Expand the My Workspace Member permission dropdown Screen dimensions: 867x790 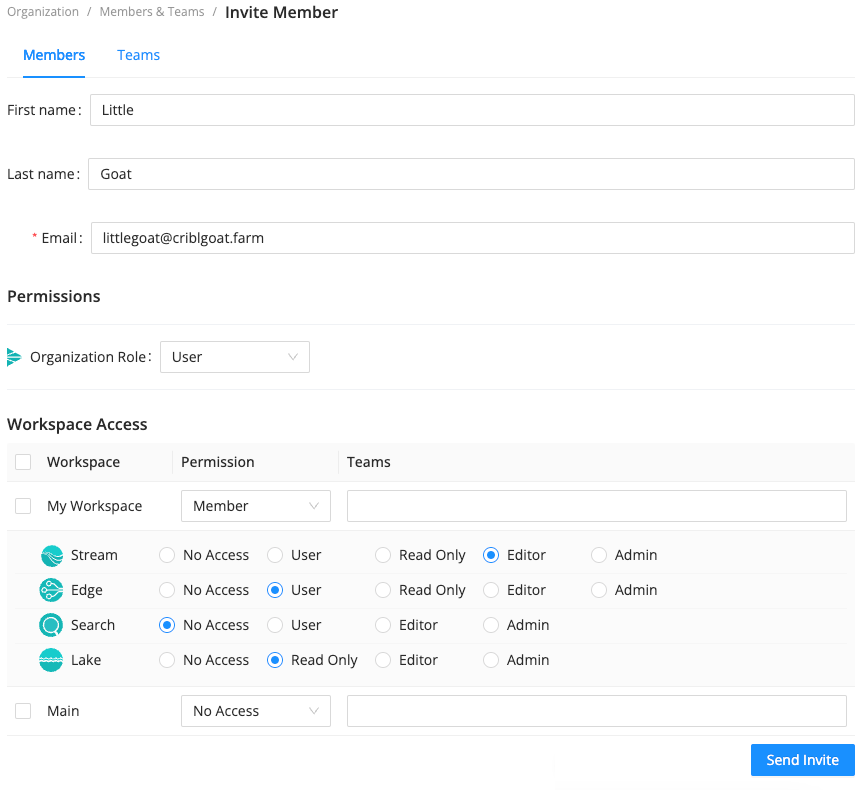pos(256,506)
